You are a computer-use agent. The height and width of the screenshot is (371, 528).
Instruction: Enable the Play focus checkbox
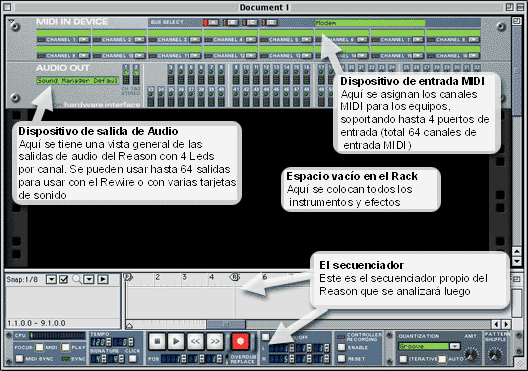[x=66, y=347]
